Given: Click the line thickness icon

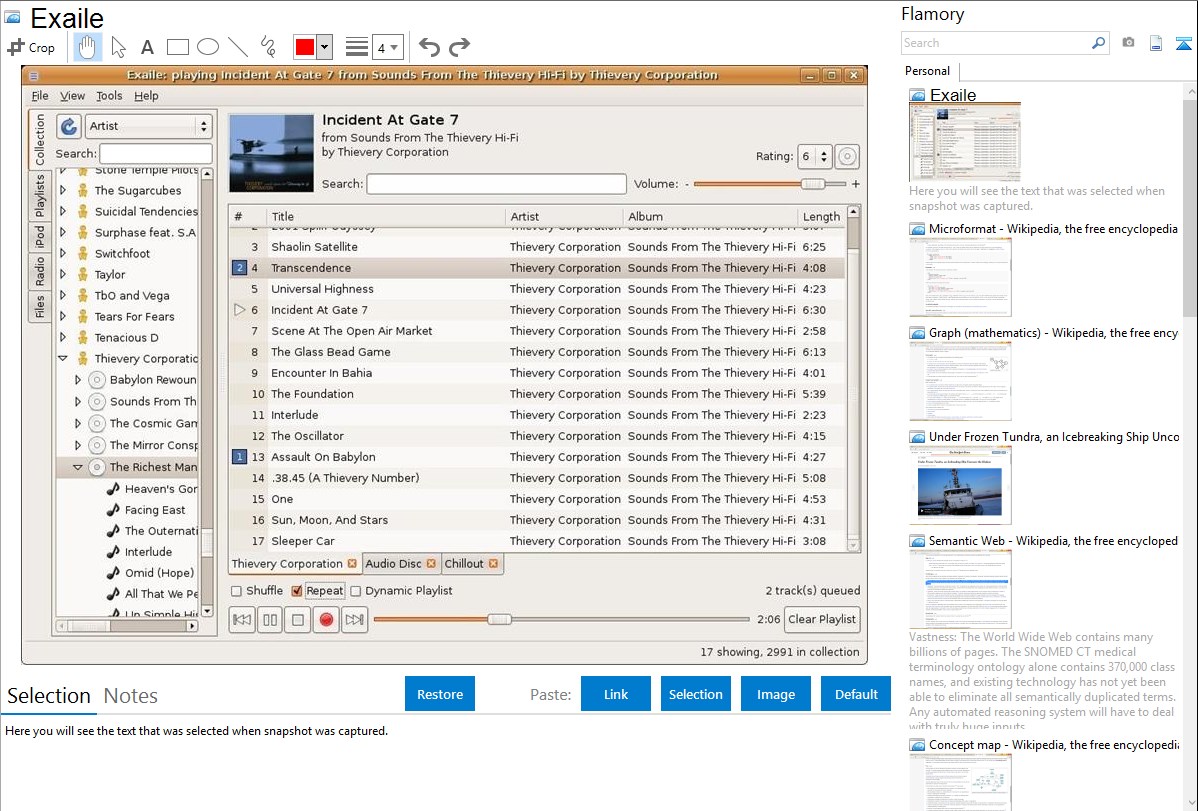Looking at the screenshot, I should pyautogui.click(x=357, y=47).
